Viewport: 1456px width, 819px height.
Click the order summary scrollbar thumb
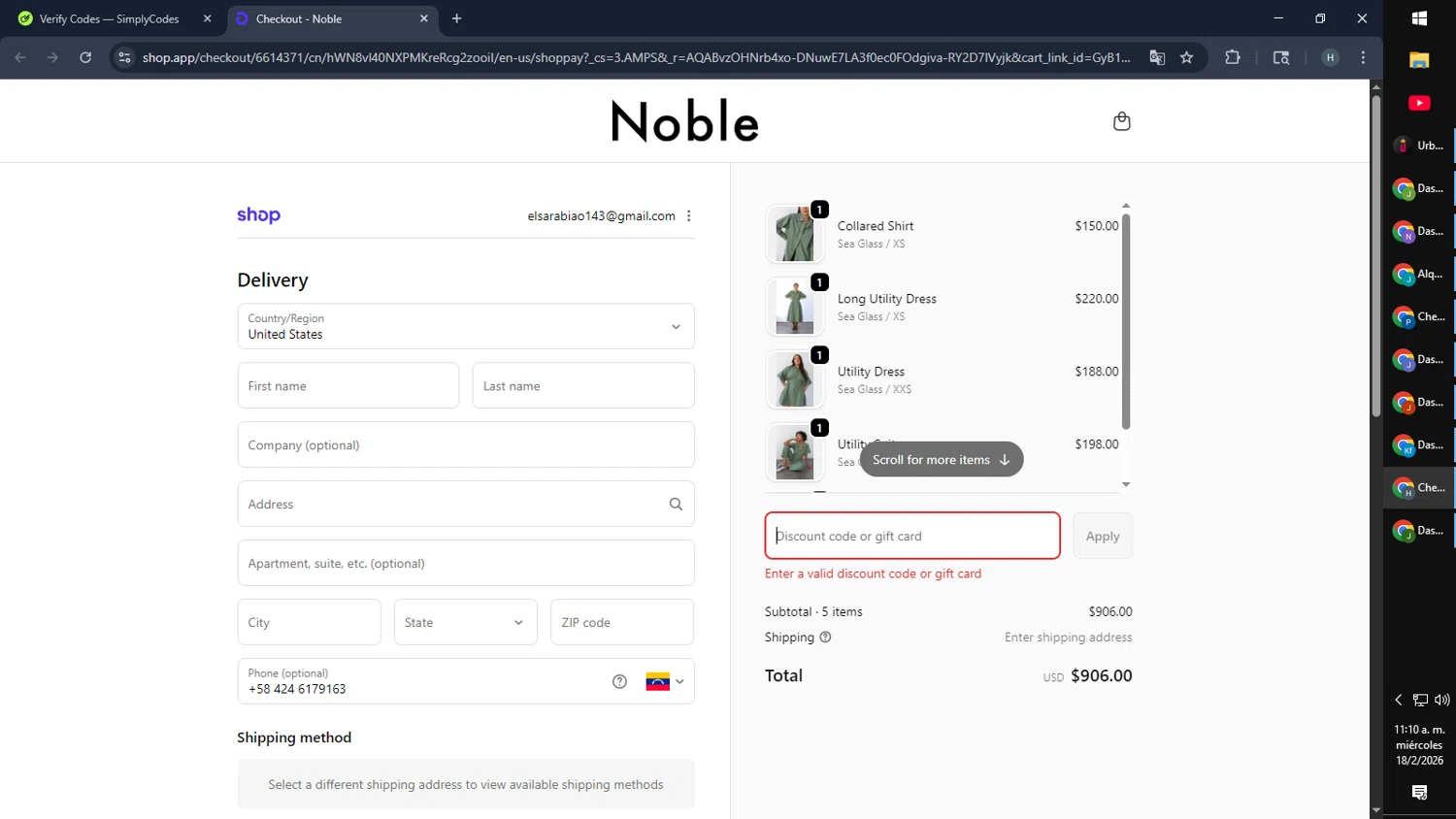(1126, 320)
